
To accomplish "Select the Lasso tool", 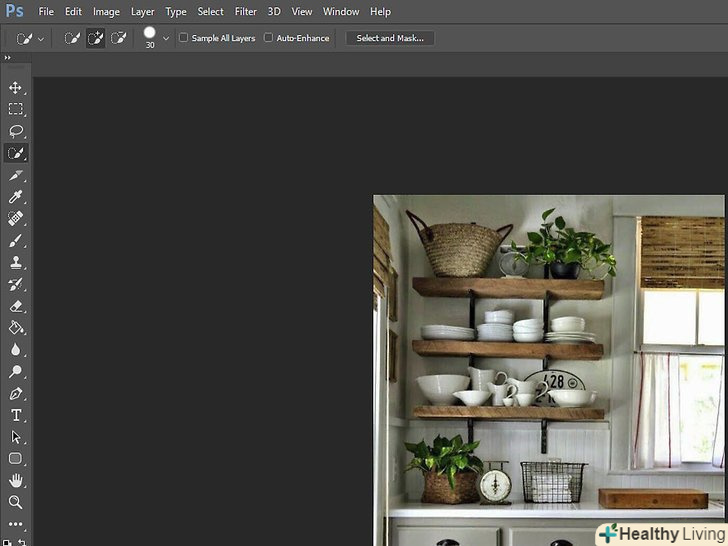I will click(x=16, y=131).
